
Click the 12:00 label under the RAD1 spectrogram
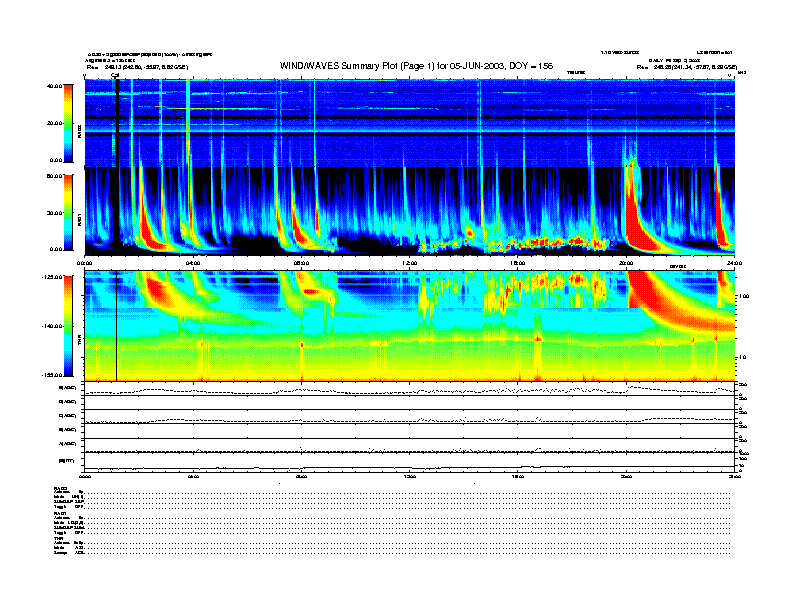pyautogui.click(x=410, y=263)
